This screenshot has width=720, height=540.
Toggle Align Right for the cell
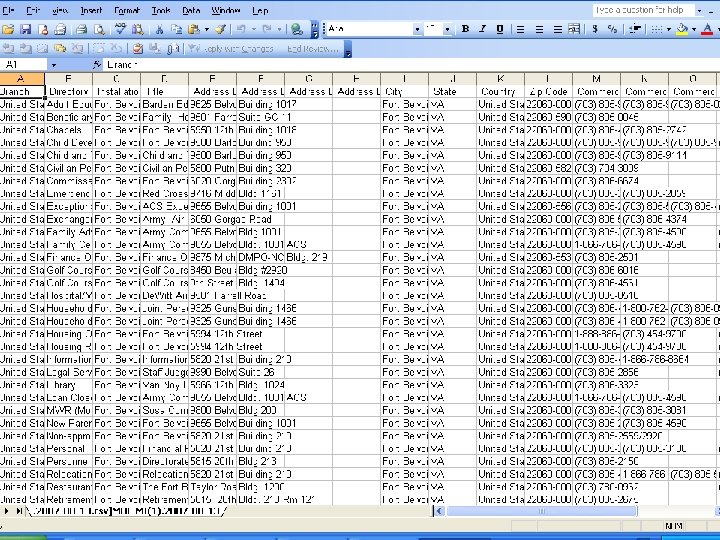(x=557, y=29)
